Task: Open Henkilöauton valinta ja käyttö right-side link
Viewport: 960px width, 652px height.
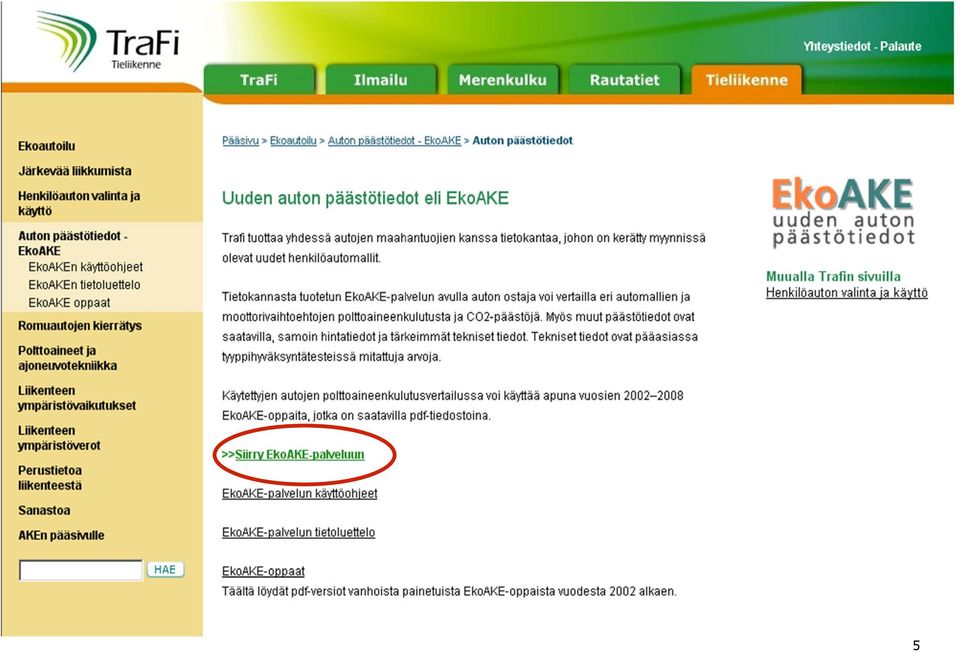Action: coord(847,293)
